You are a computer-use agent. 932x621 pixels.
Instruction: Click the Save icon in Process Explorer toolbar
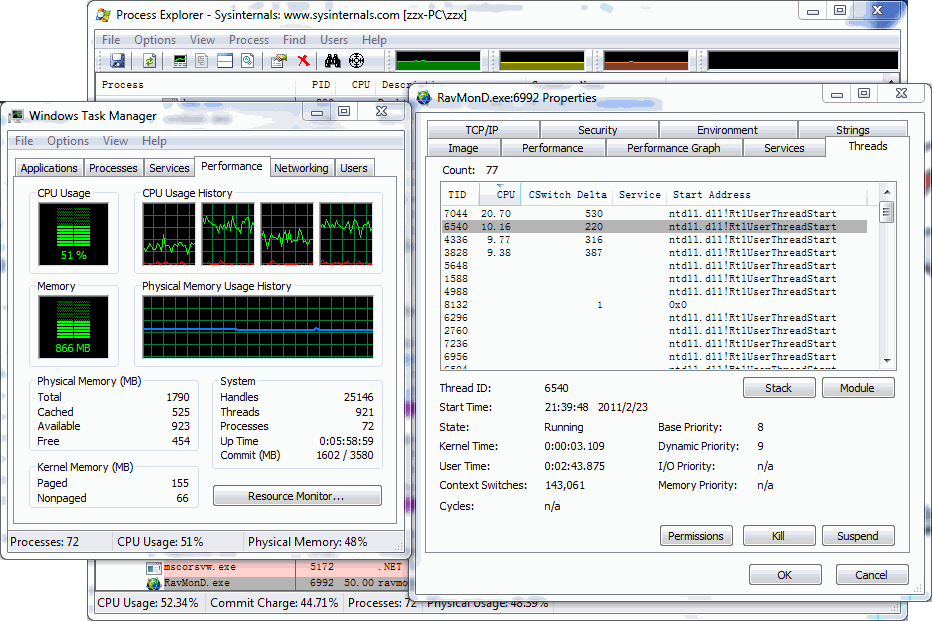[x=117, y=61]
